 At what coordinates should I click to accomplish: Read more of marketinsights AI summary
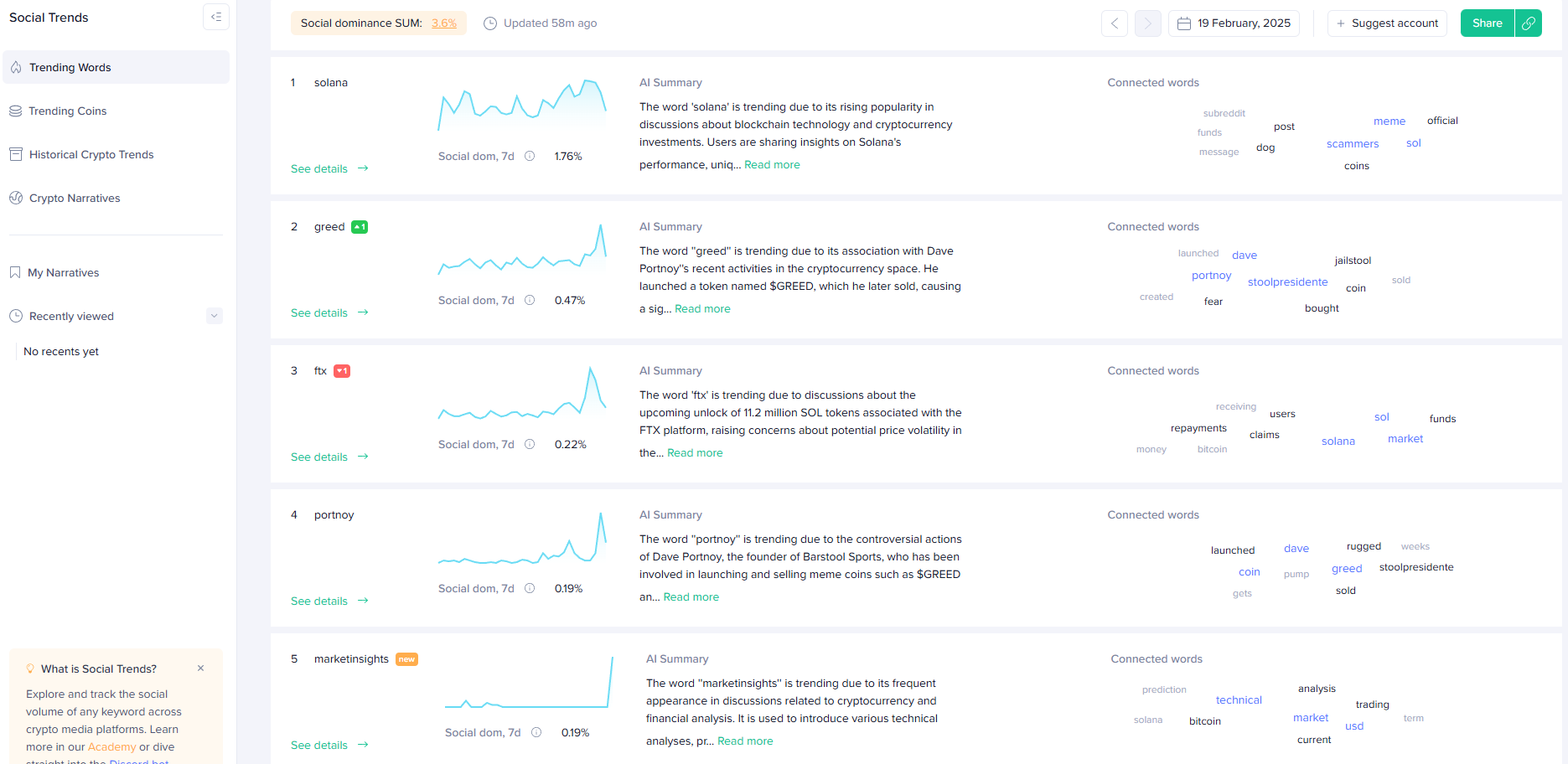click(x=745, y=741)
